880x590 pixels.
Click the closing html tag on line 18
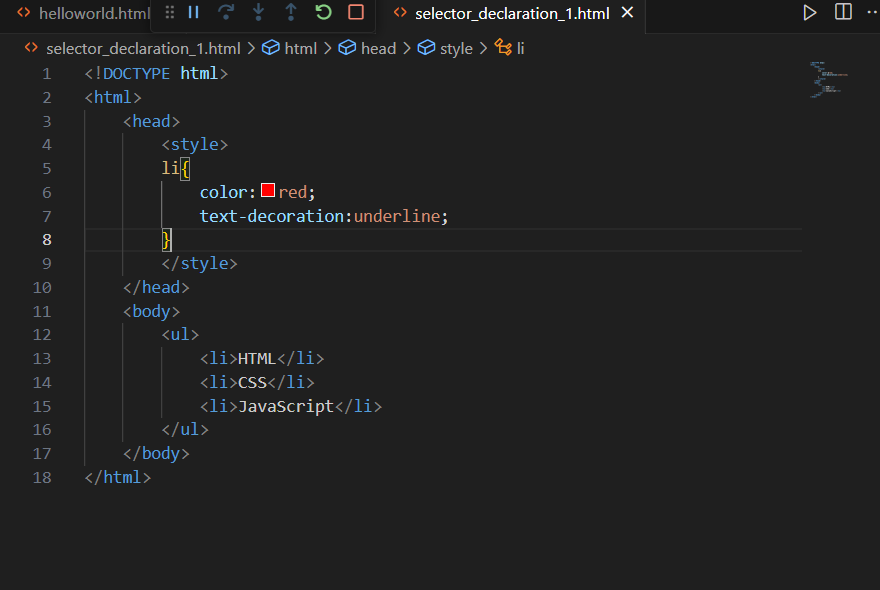[x=118, y=478]
